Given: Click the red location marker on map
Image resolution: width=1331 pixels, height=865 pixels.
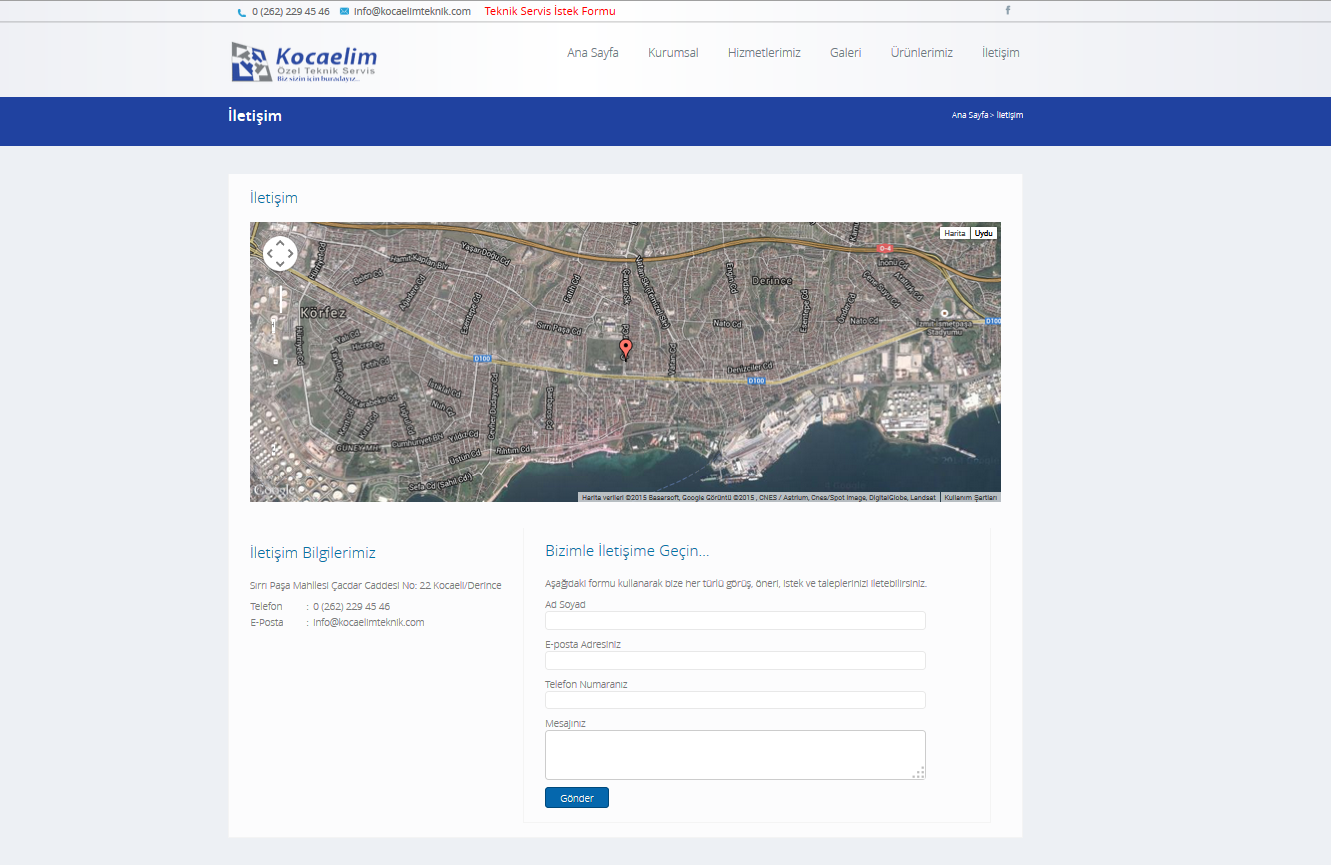Looking at the screenshot, I should click(x=626, y=348).
